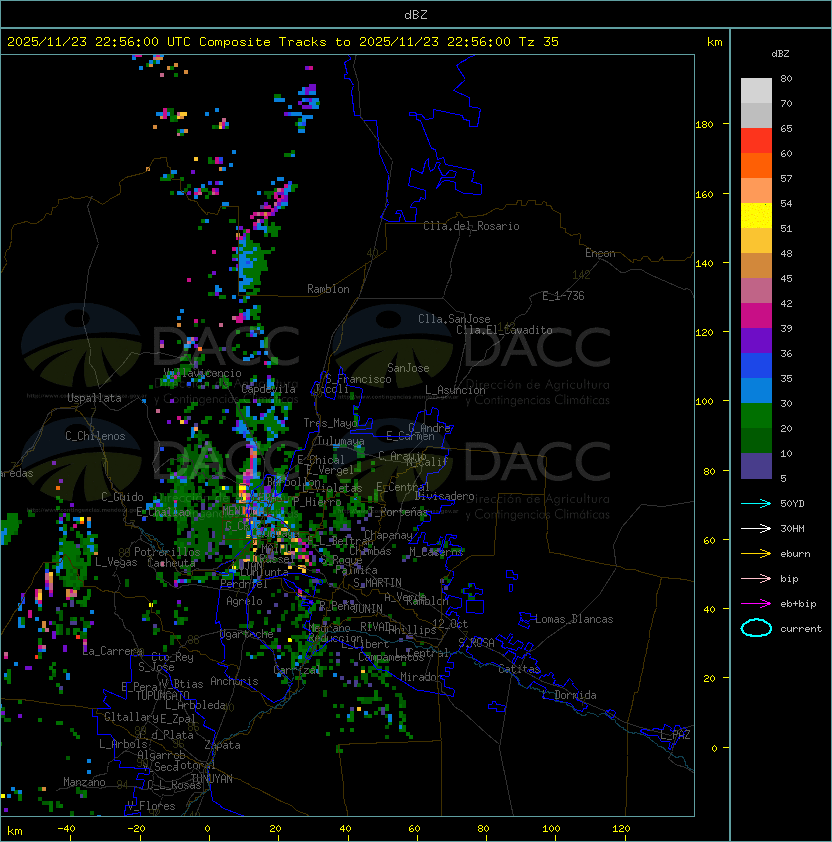This screenshot has width=832, height=842.
Task: Click the 'eburn' legend label
Action: [795, 554]
